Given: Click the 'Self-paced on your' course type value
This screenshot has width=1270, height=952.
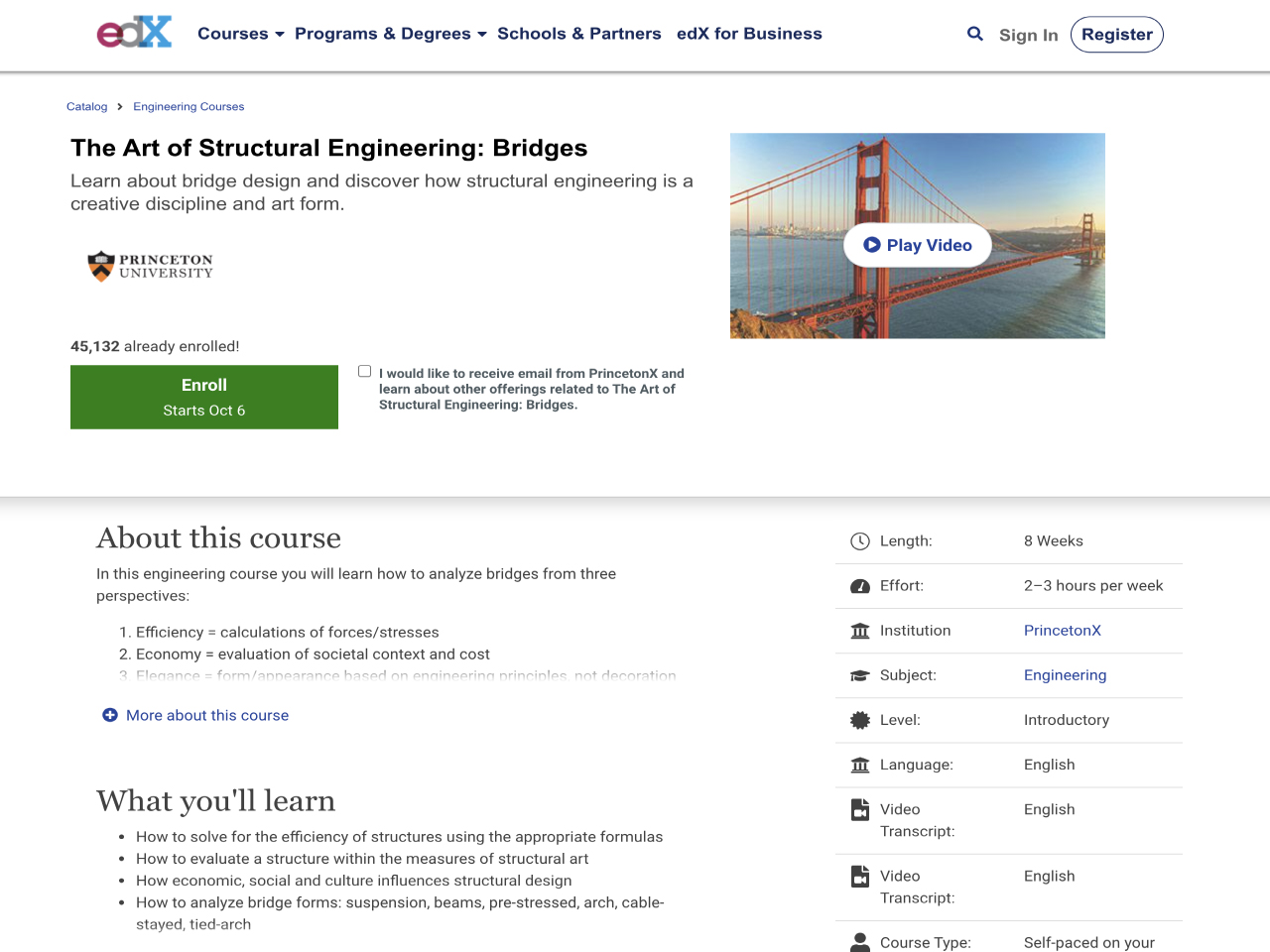Looking at the screenshot, I should 1089,943.
